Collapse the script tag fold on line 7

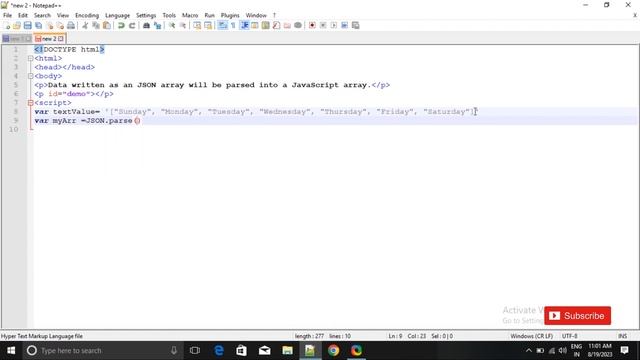(31, 103)
